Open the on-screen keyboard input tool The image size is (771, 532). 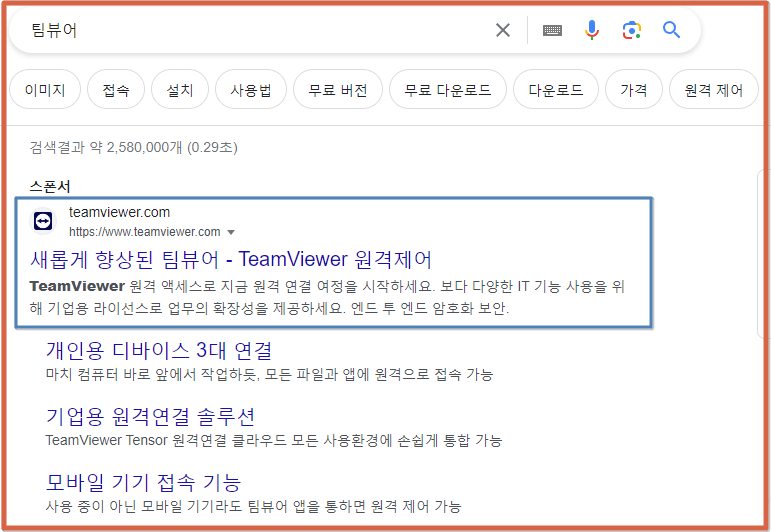tap(552, 30)
